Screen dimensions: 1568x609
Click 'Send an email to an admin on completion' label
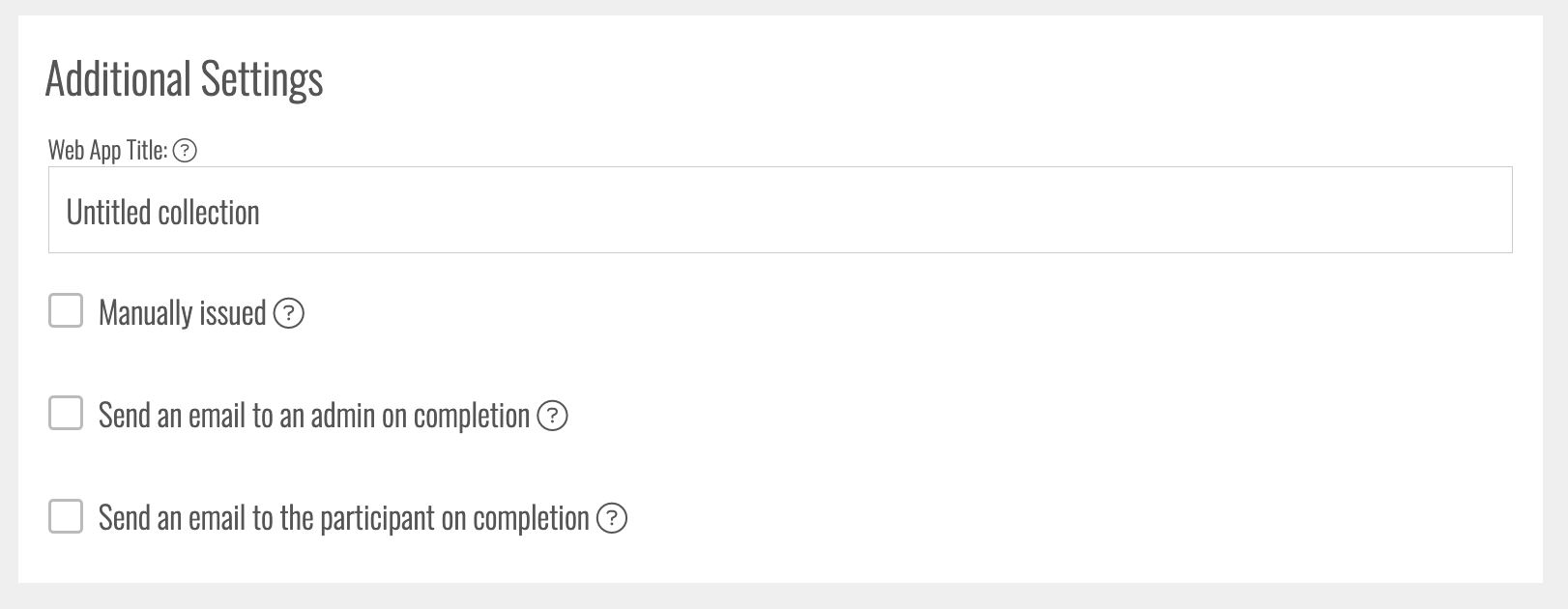(313, 416)
